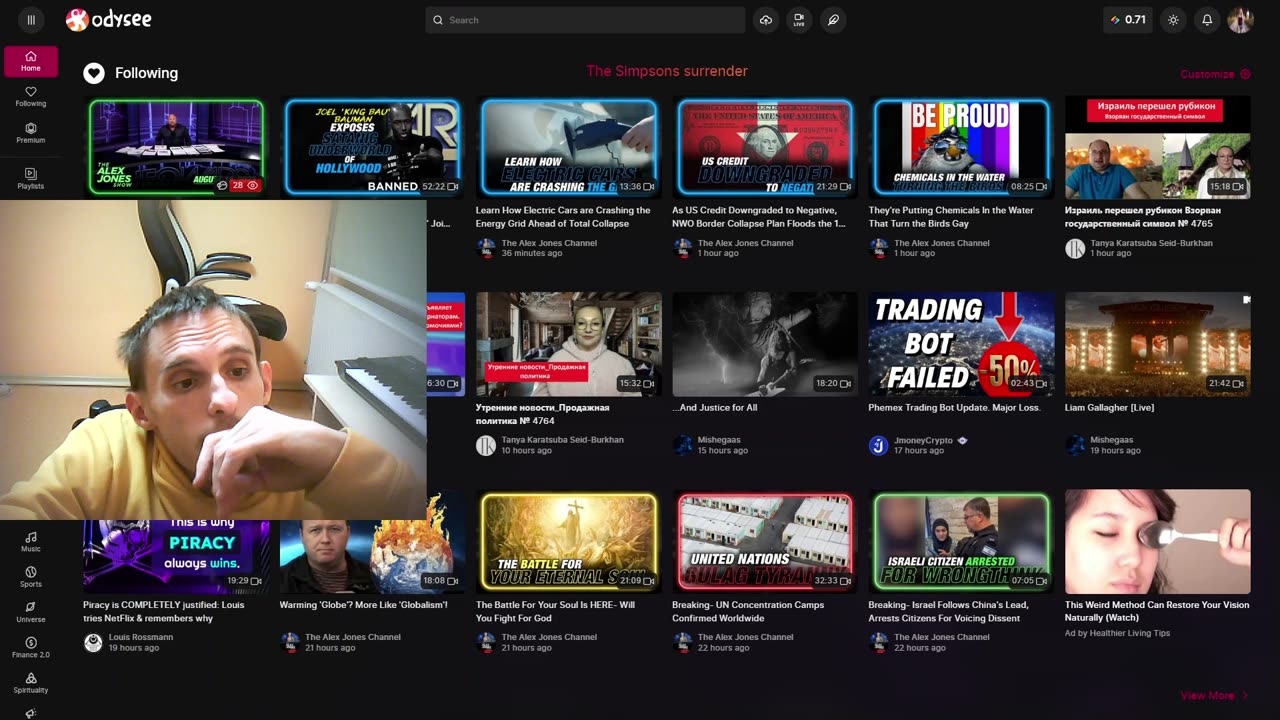Toggle the light/dark theme sun icon

[x=1173, y=20]
